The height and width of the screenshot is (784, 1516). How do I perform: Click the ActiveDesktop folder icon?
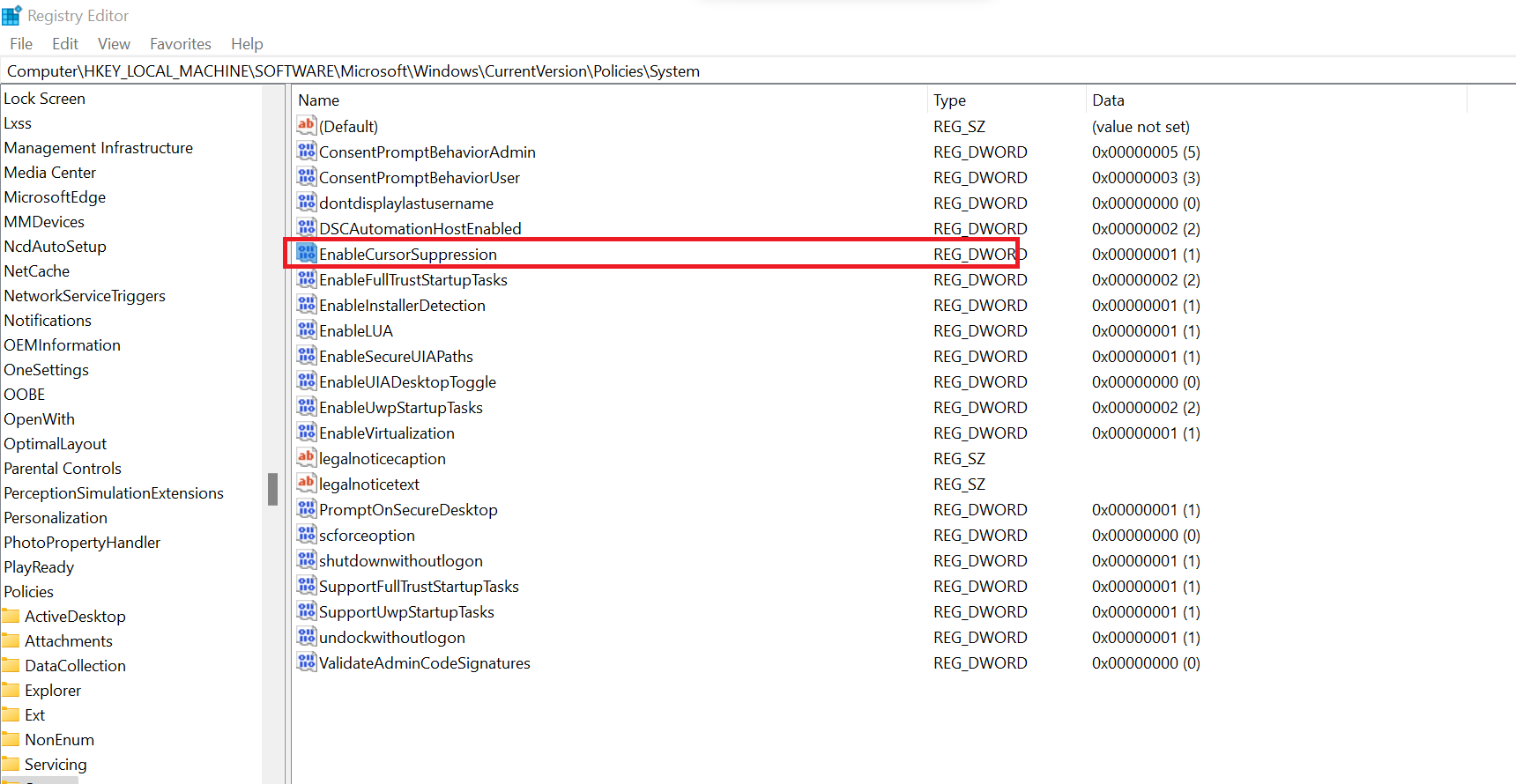click(11, 616)
